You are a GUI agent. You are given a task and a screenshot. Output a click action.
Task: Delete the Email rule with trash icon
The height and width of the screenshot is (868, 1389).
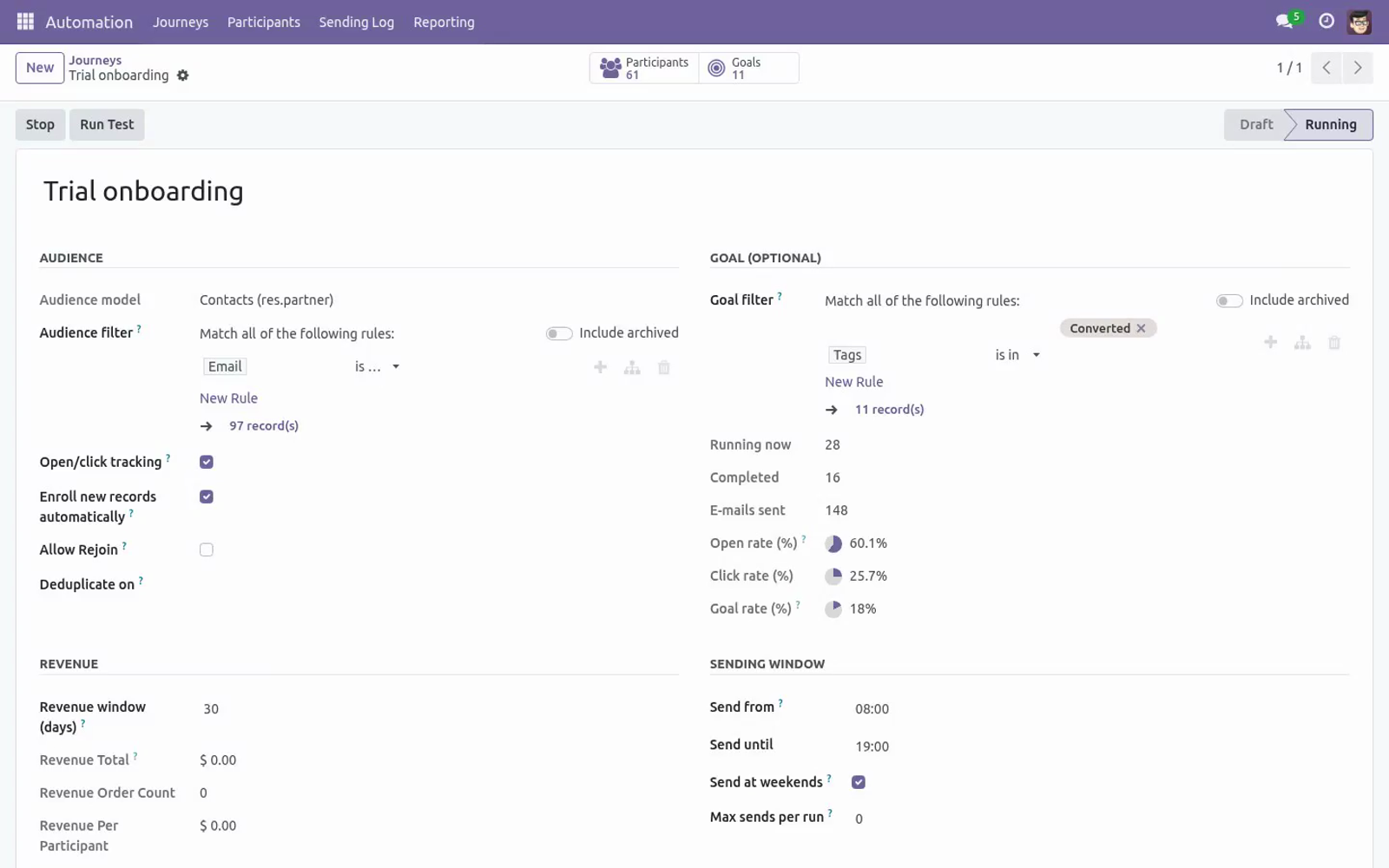coord(664,367)
